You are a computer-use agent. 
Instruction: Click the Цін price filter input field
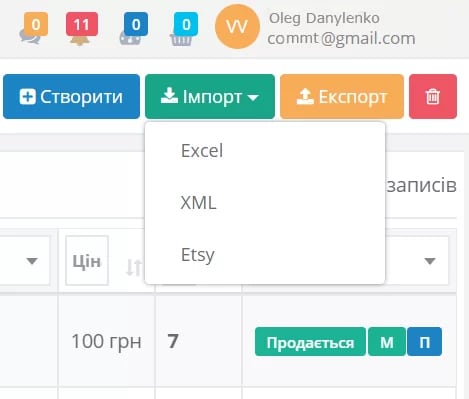[87, 261]
